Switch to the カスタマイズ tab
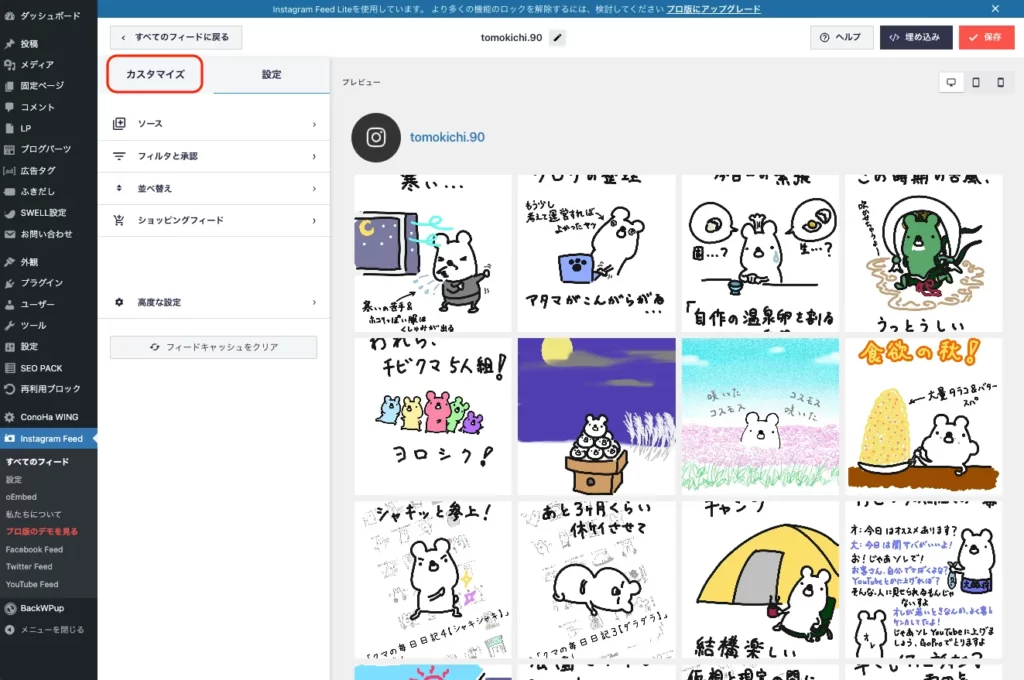The height and width of the screenshot is (680, 1024). (x=155, y=74)
